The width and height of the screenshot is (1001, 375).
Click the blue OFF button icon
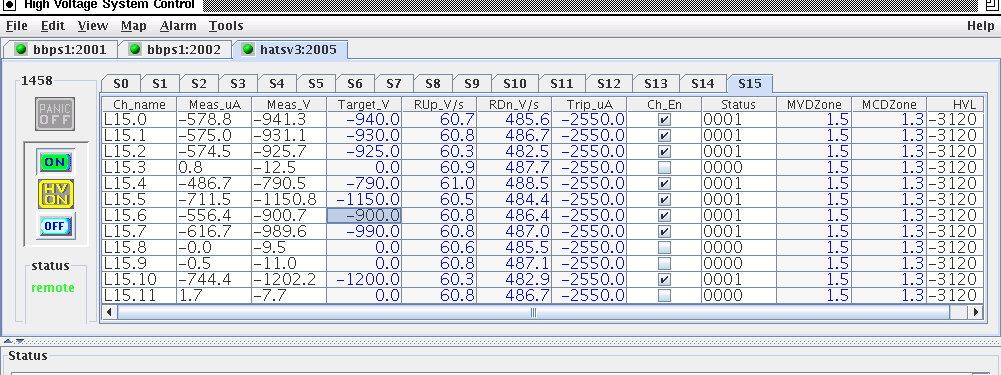[x=55, y=226]
